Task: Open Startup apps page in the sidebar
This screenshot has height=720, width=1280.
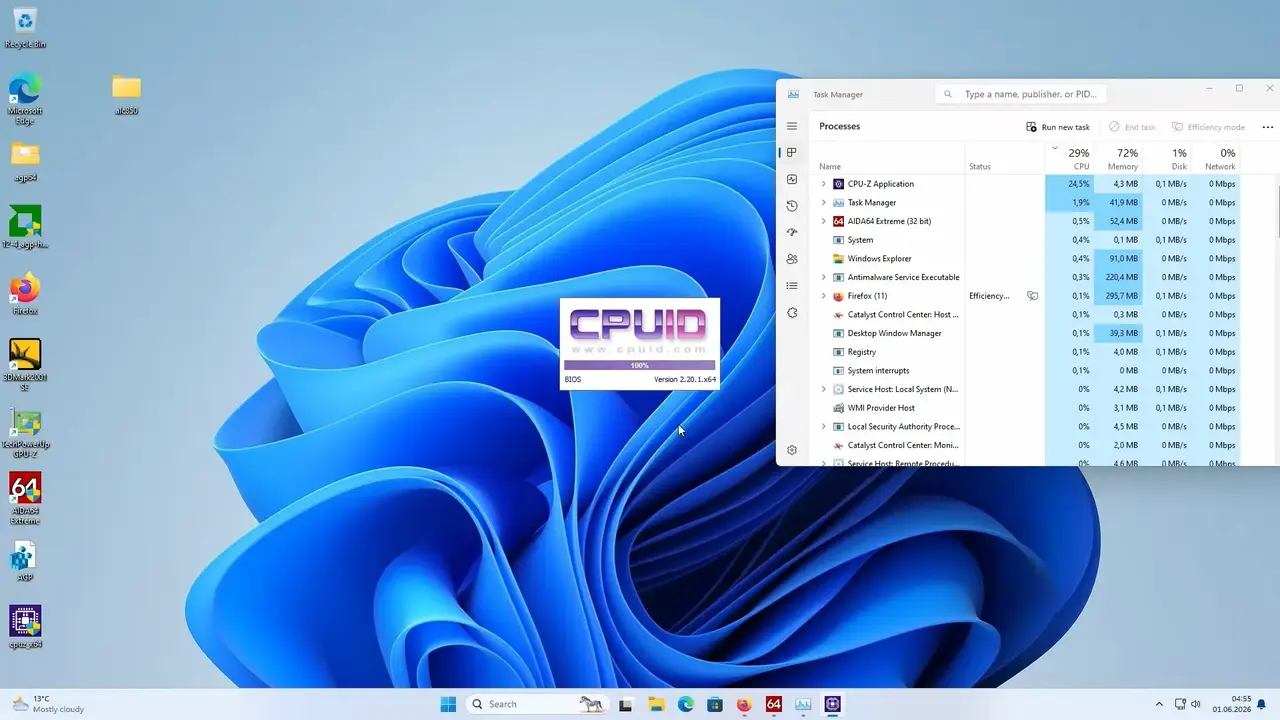Action: pos(792,232)
